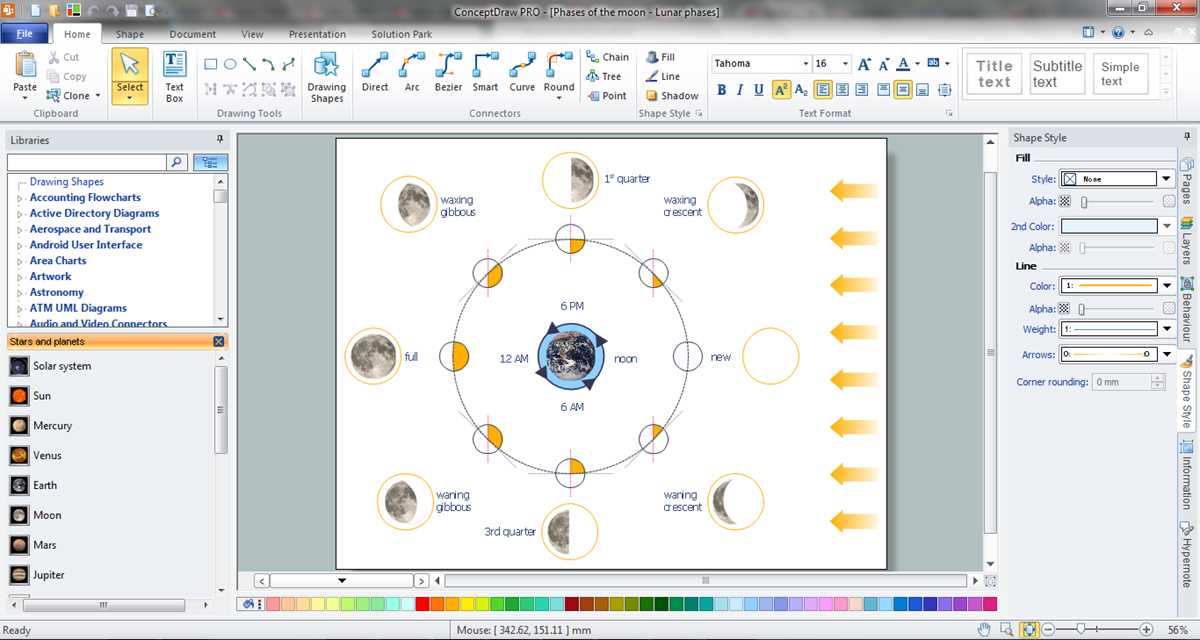Apply the Subtitle text style
1200x640 pixels.
(x=1058, y=74)
